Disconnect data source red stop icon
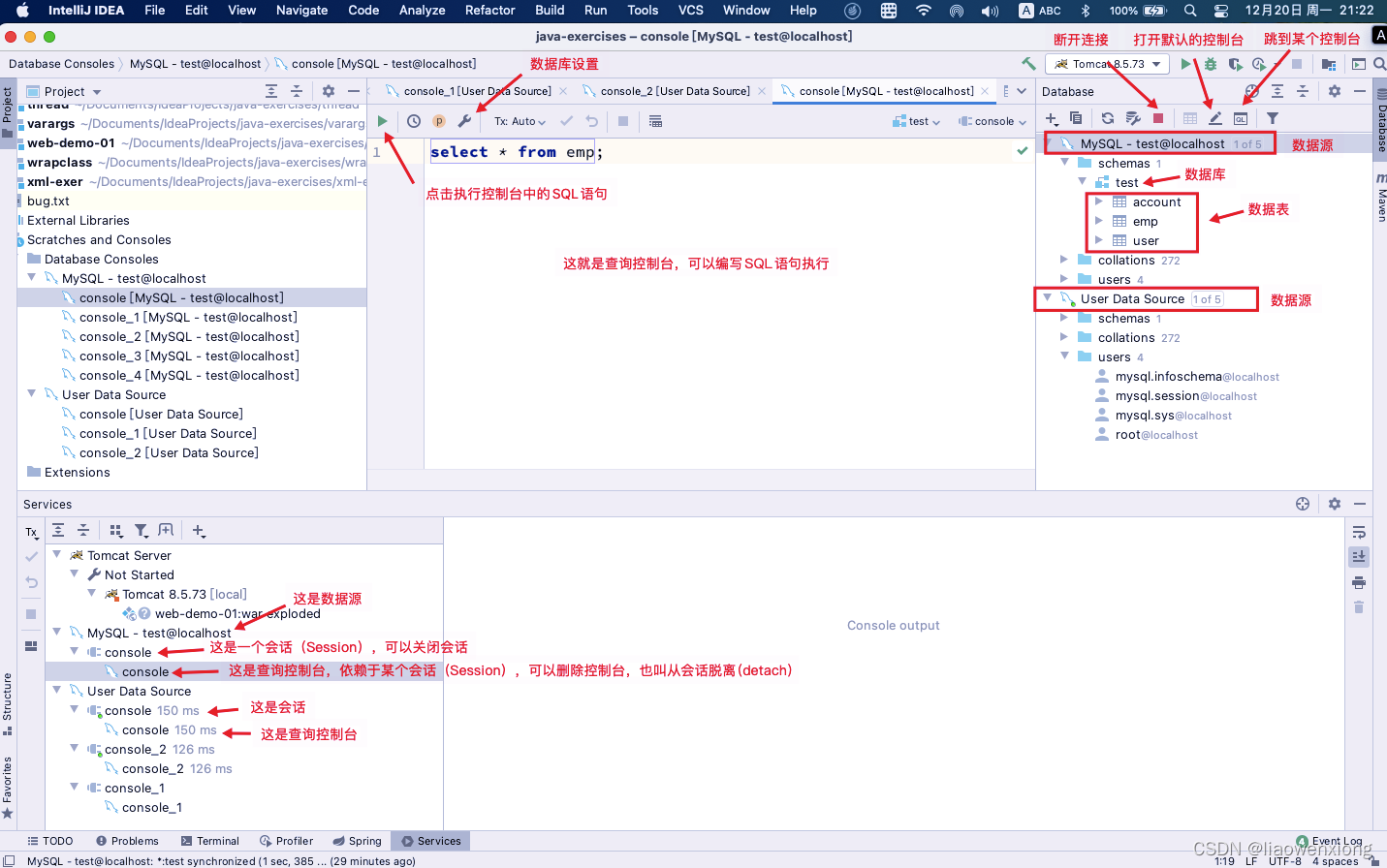Screen dimensions: 1387x868 pos(1158,118)
